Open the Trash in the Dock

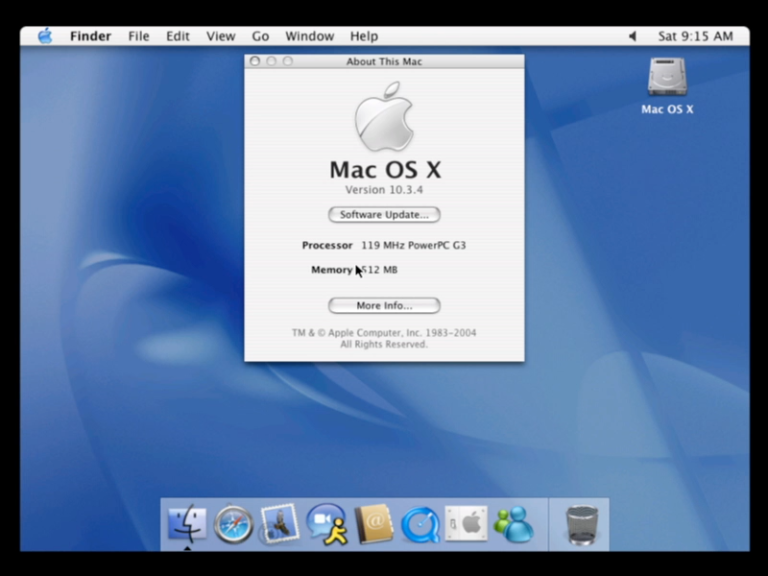(x=581, y=525)
